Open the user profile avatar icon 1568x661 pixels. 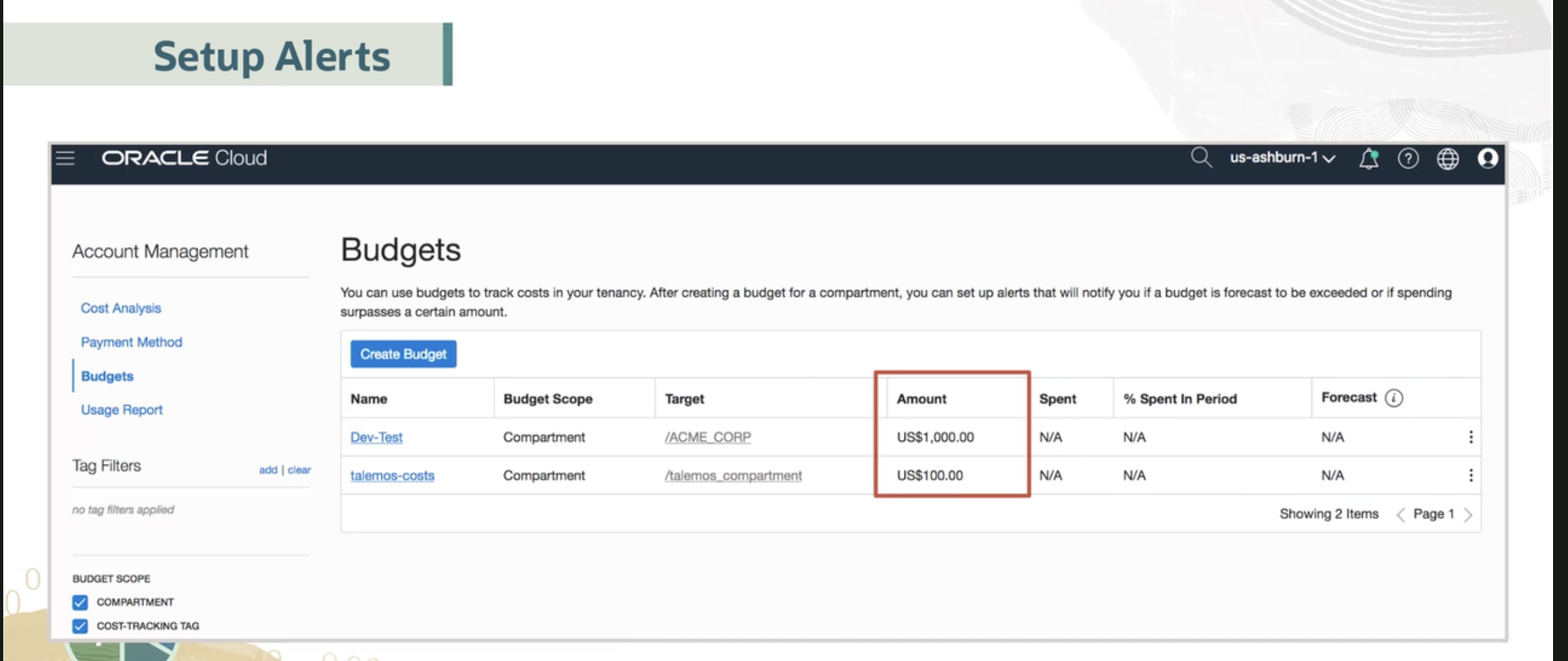(1487, 159)
